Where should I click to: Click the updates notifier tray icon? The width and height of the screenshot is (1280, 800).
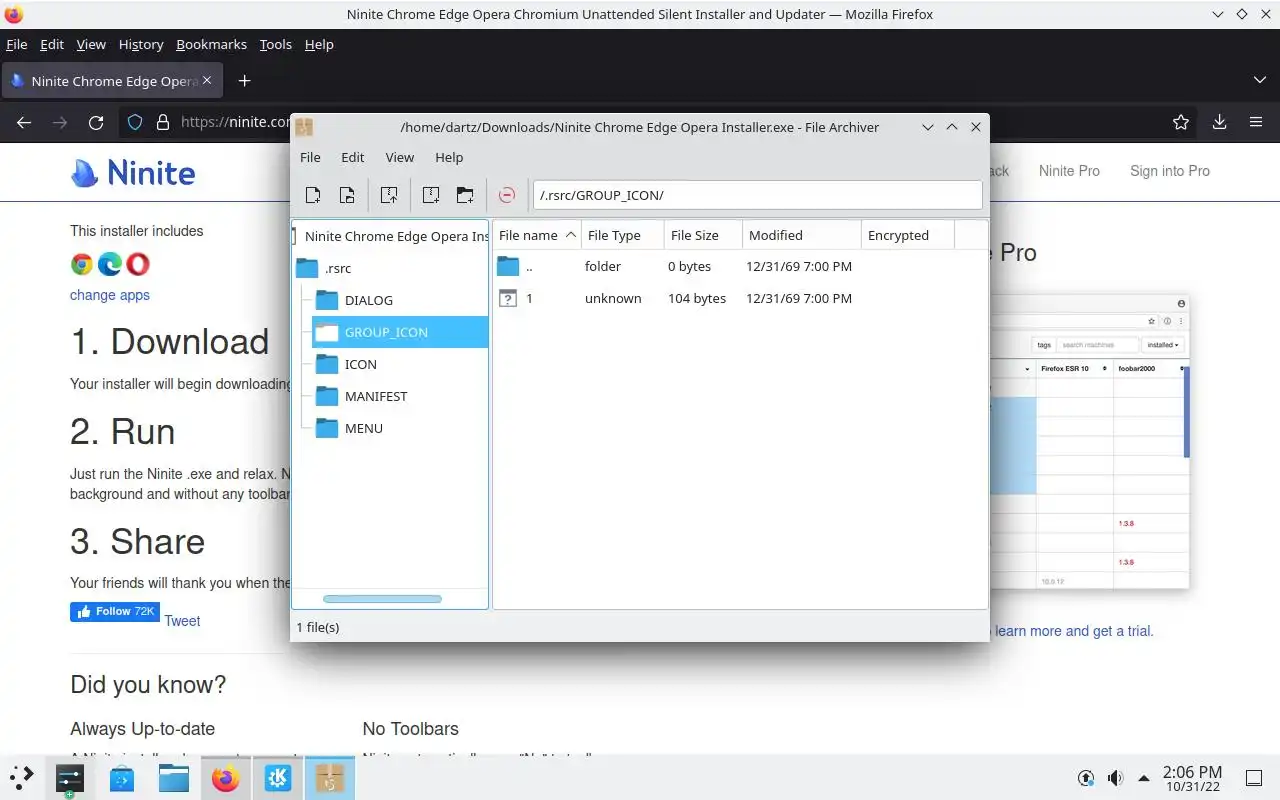(x=1086, y=778)
